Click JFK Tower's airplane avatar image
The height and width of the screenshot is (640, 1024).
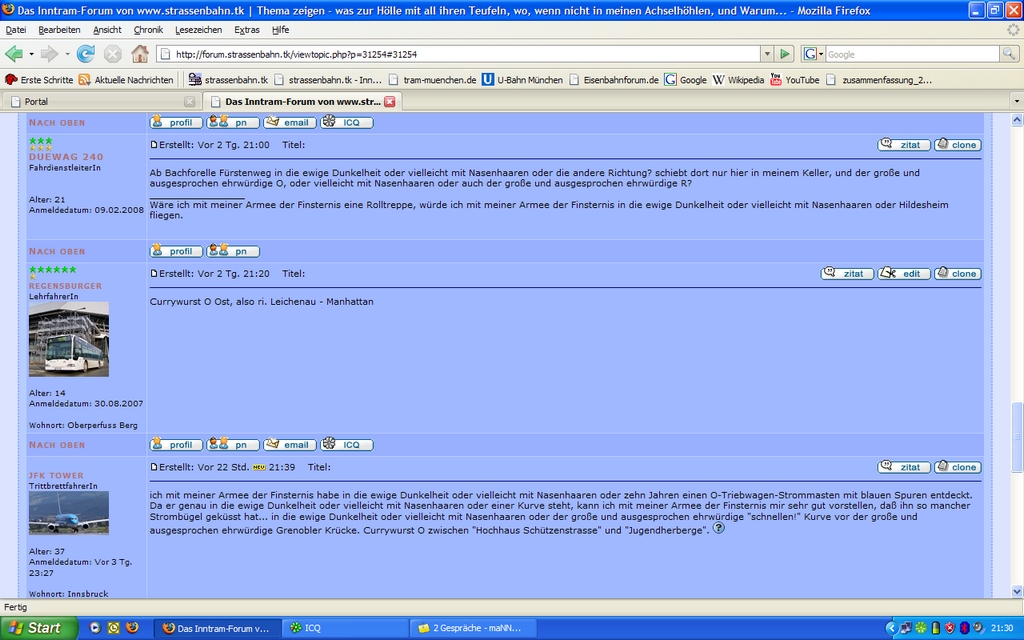(69, 513)
